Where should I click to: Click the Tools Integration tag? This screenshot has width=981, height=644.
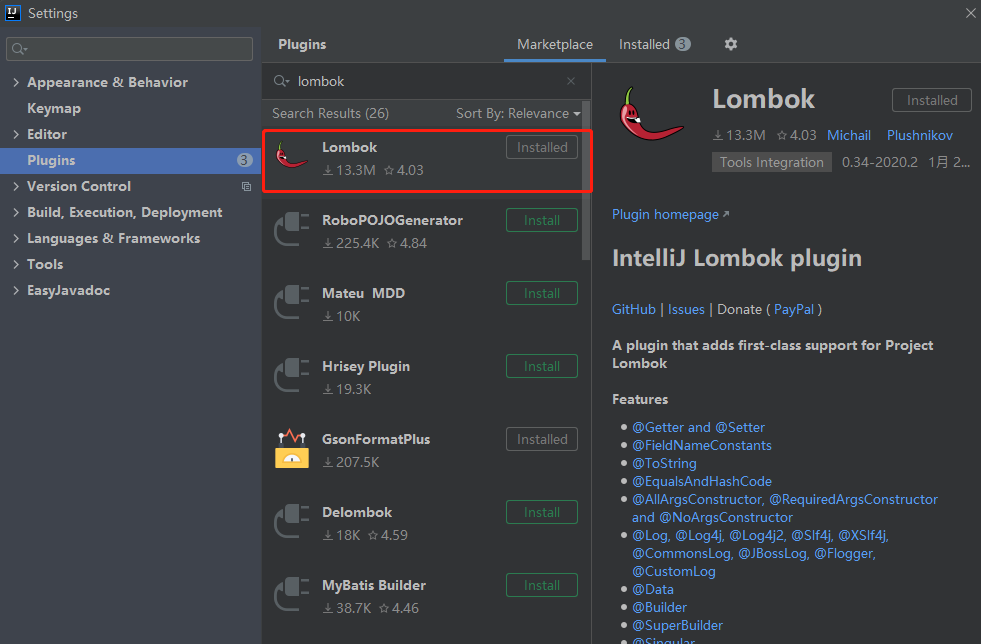pos(771,162)
